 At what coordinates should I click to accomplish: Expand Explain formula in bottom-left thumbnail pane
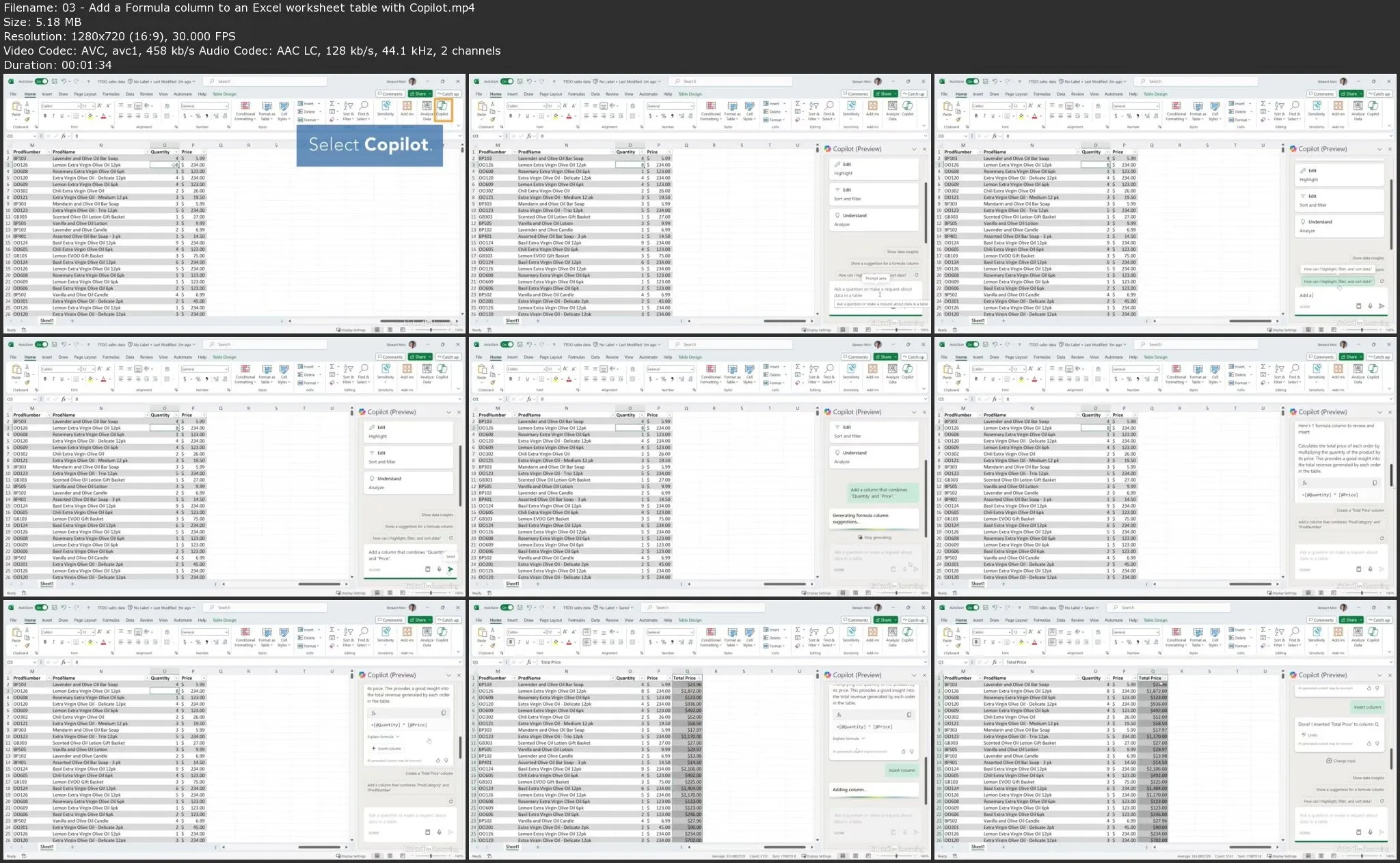[383, 737]
